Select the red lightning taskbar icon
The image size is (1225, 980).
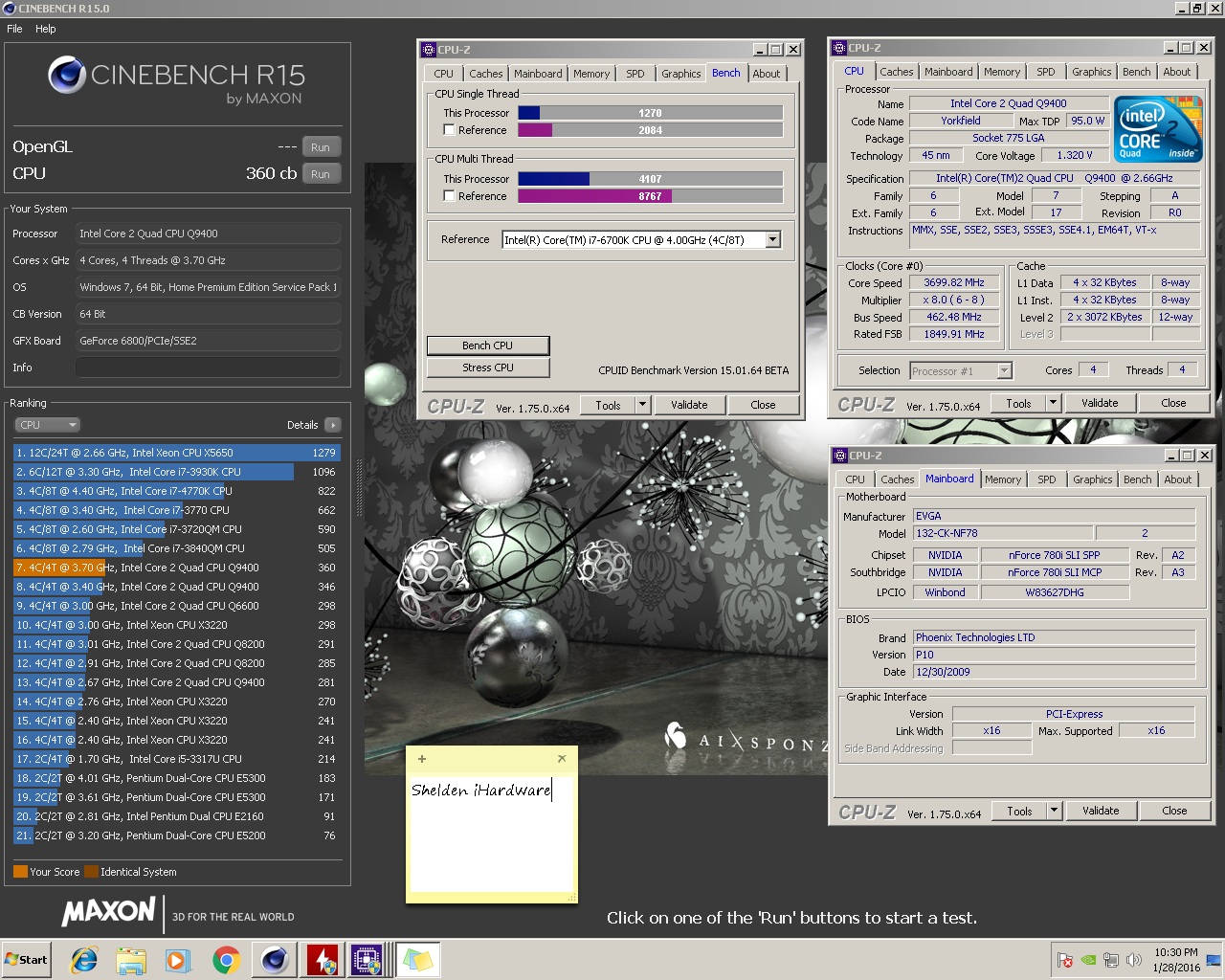coord(323,960)
